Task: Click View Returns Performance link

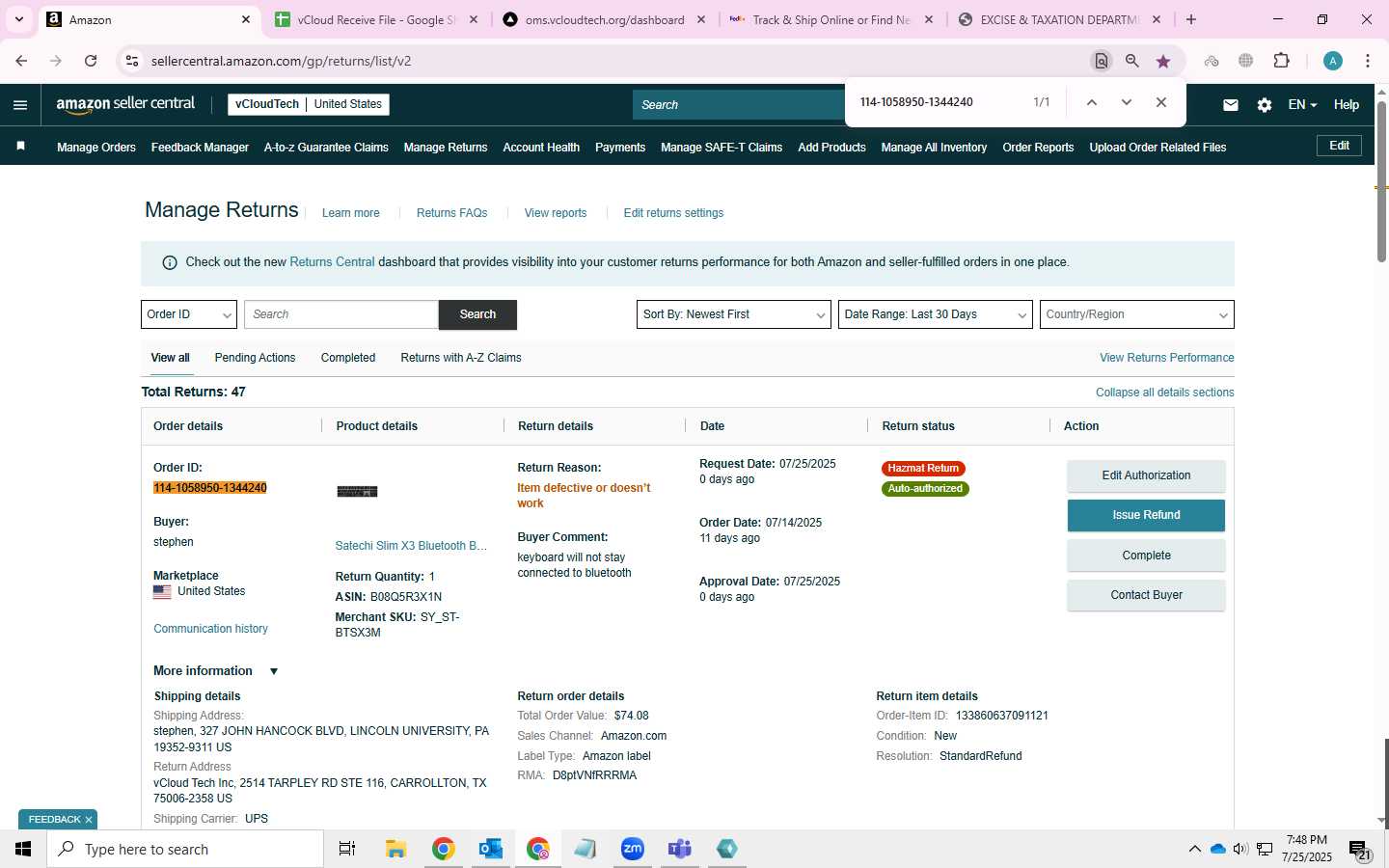Action: click(1167, 358)
